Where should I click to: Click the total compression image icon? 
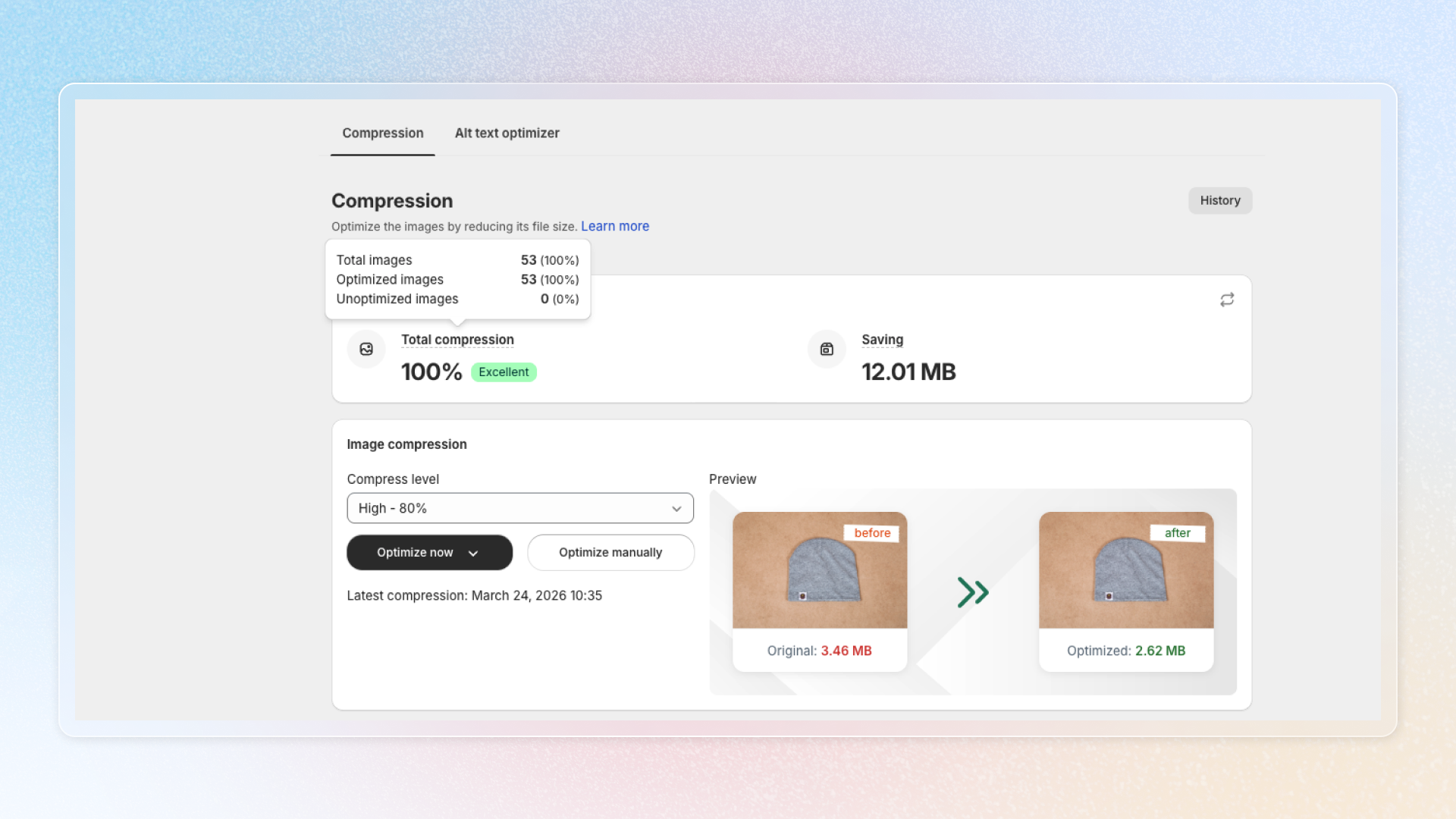pyautogui.click(x=366, y=349)
